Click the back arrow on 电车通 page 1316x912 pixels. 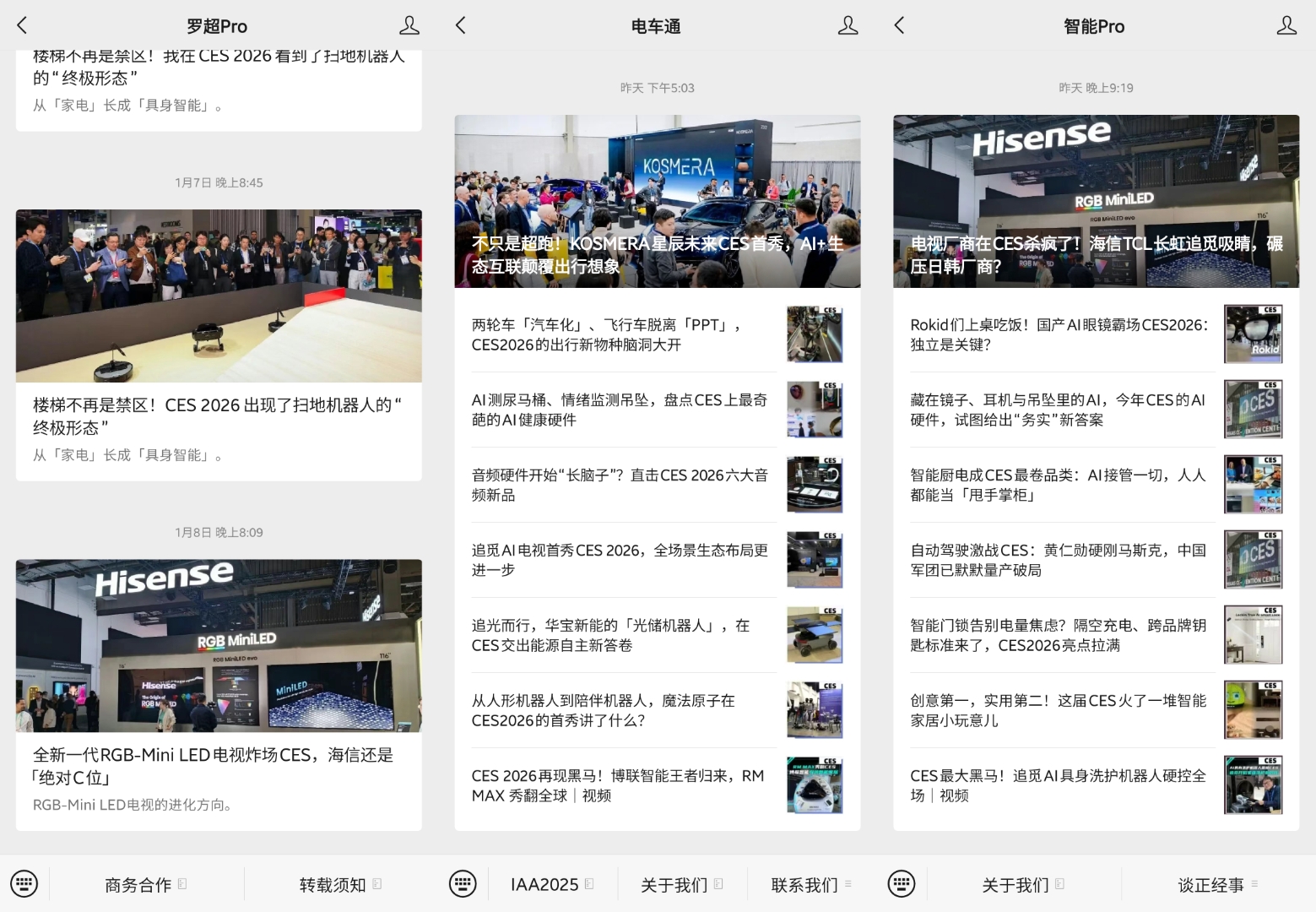click(x=460, y=25)
